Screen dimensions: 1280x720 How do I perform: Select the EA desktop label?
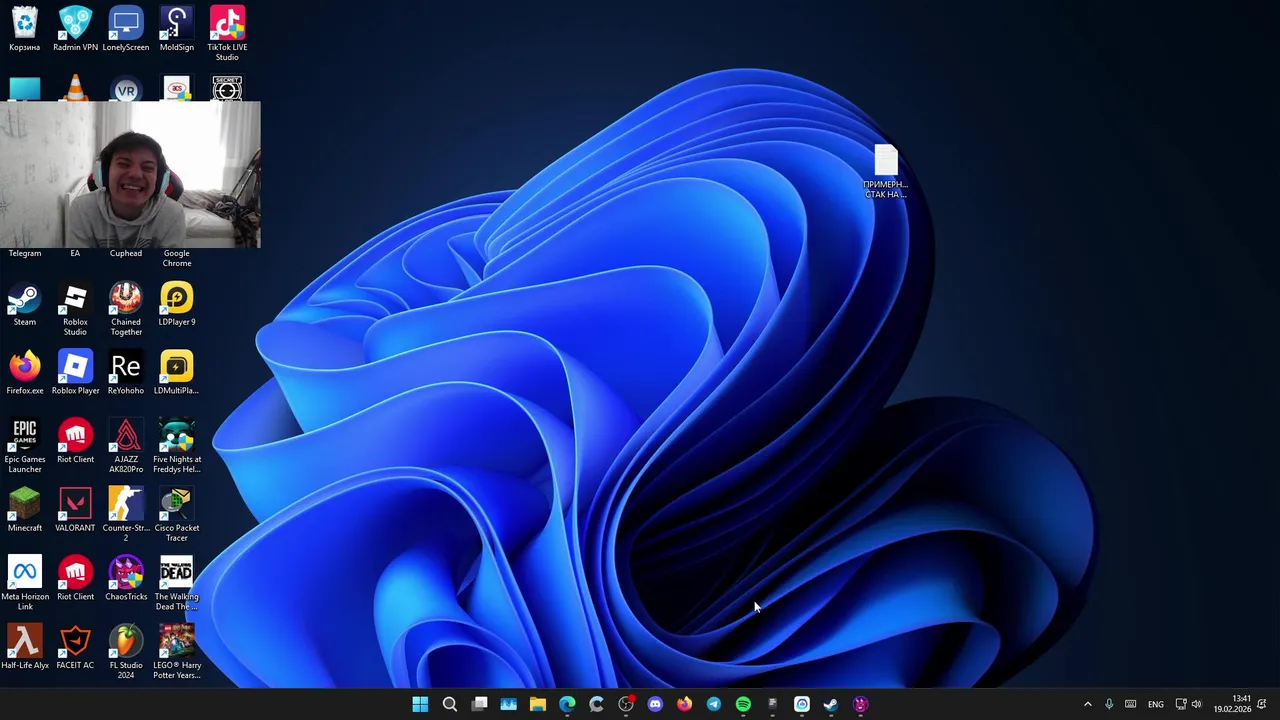pyautogui.click(x=75, y=253)
